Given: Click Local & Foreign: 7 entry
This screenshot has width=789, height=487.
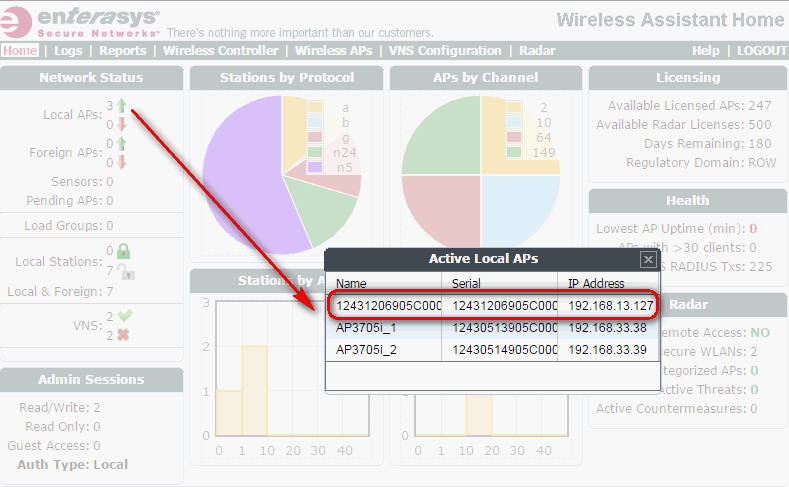Looking at the screenshot, I should [60, 292].
